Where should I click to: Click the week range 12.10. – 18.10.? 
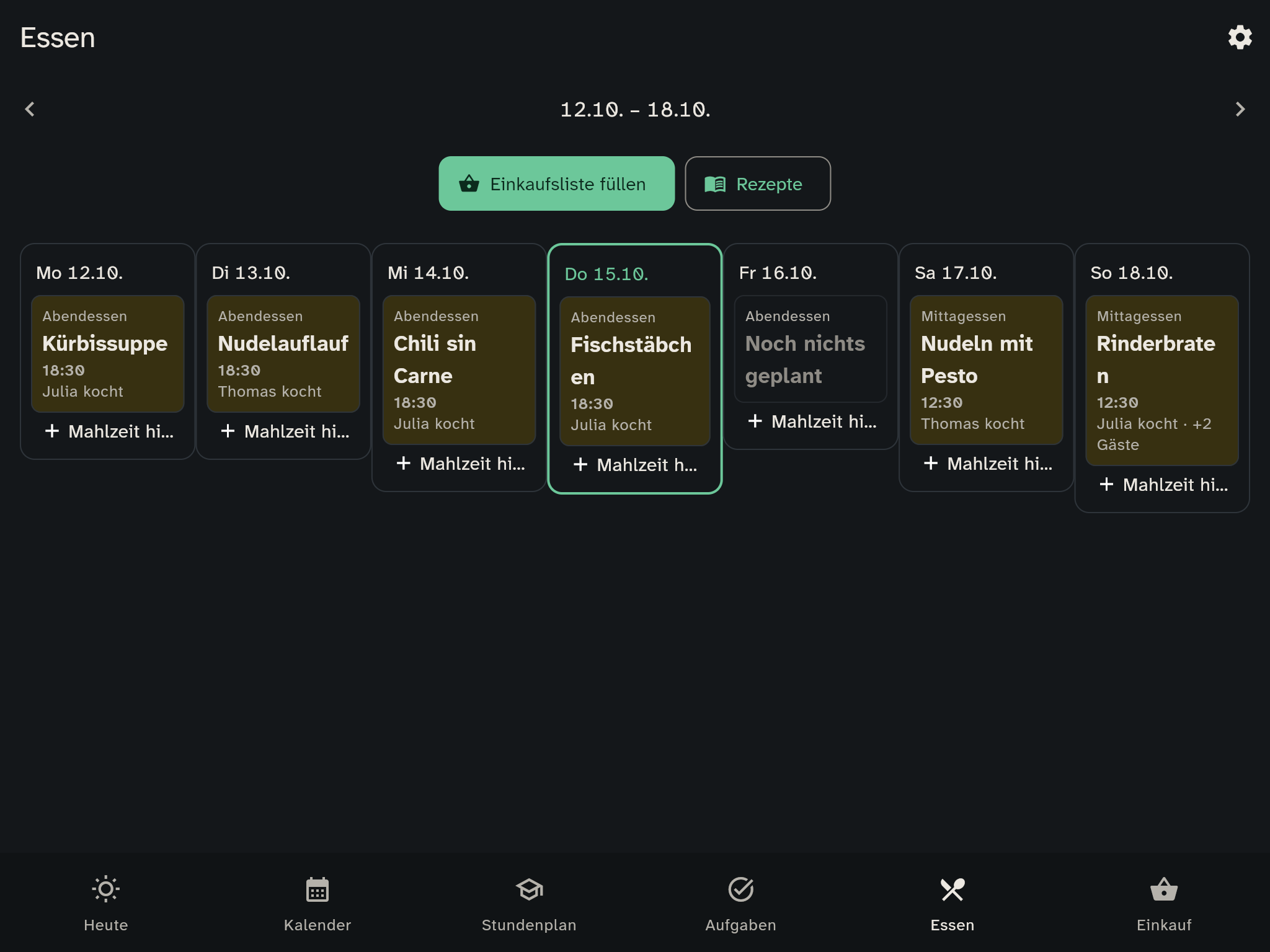[635, 110]
